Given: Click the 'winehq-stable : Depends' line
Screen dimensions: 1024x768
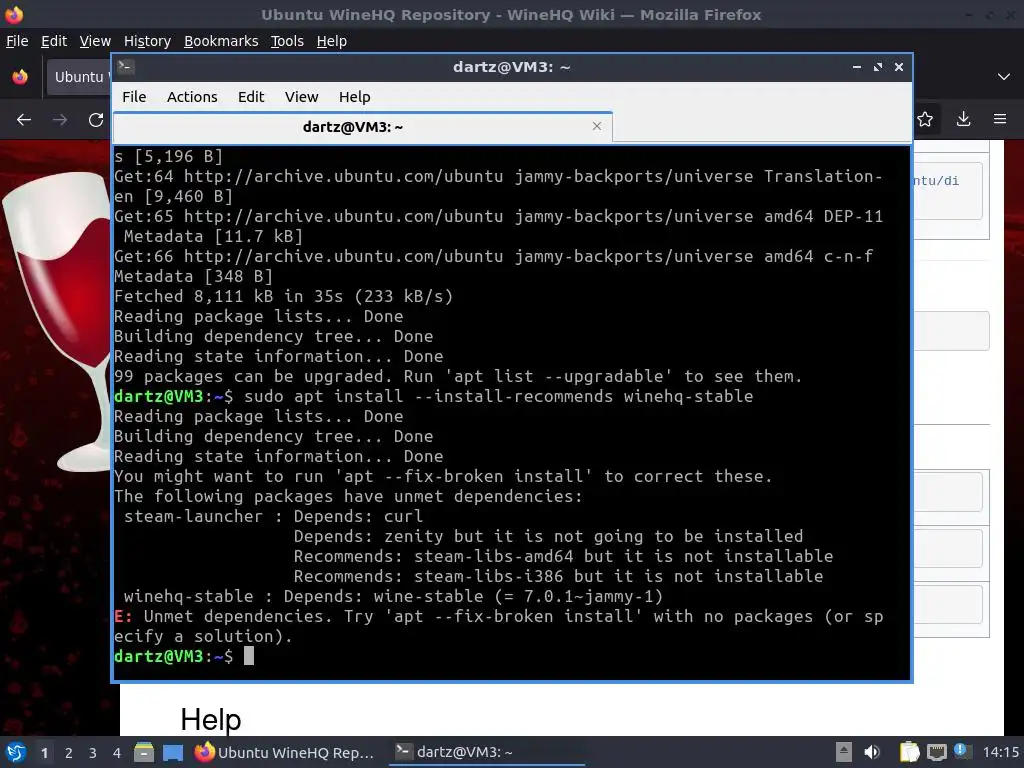Looking at the screenshot, I should [x=393, y=596].
